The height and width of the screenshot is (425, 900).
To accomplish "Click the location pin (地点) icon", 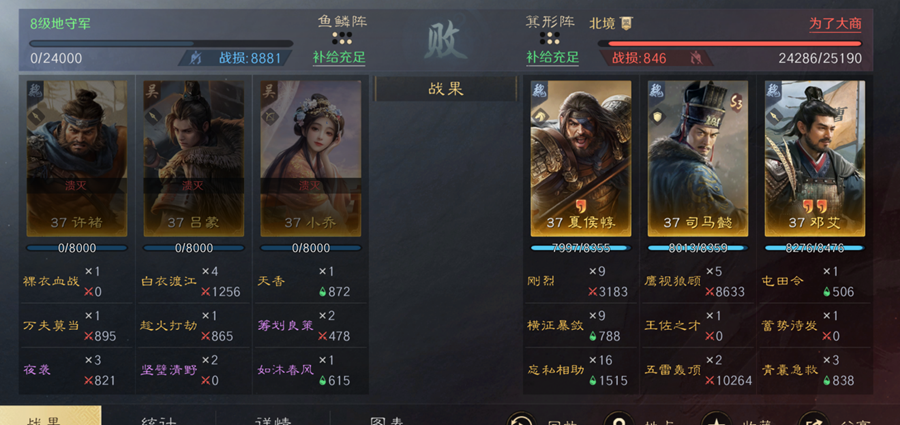I will [x=620, y=420].
